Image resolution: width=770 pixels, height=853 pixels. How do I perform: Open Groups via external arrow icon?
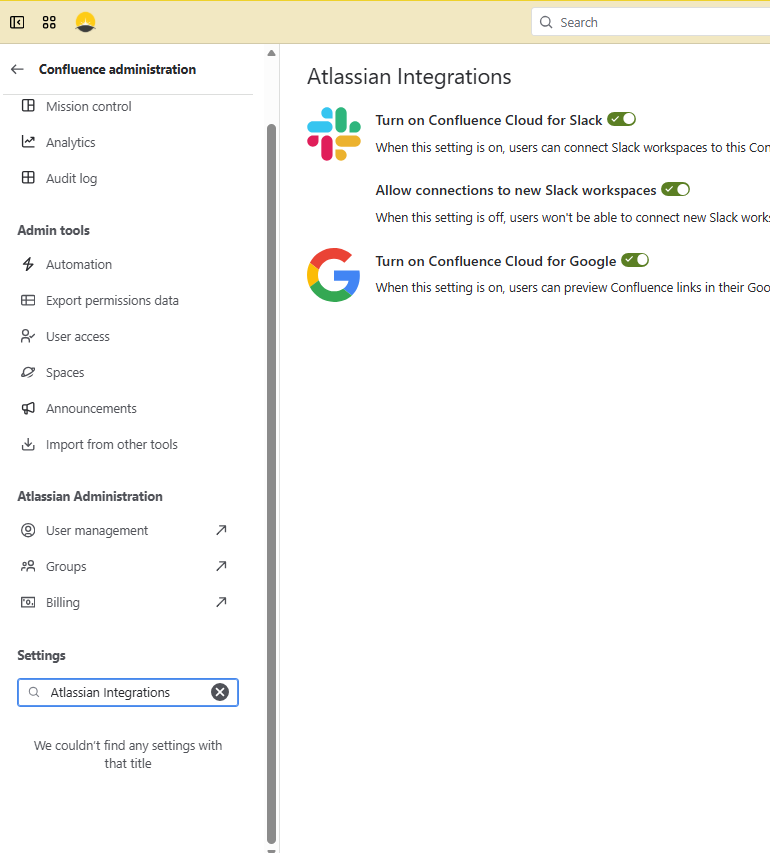pos(221,566)
